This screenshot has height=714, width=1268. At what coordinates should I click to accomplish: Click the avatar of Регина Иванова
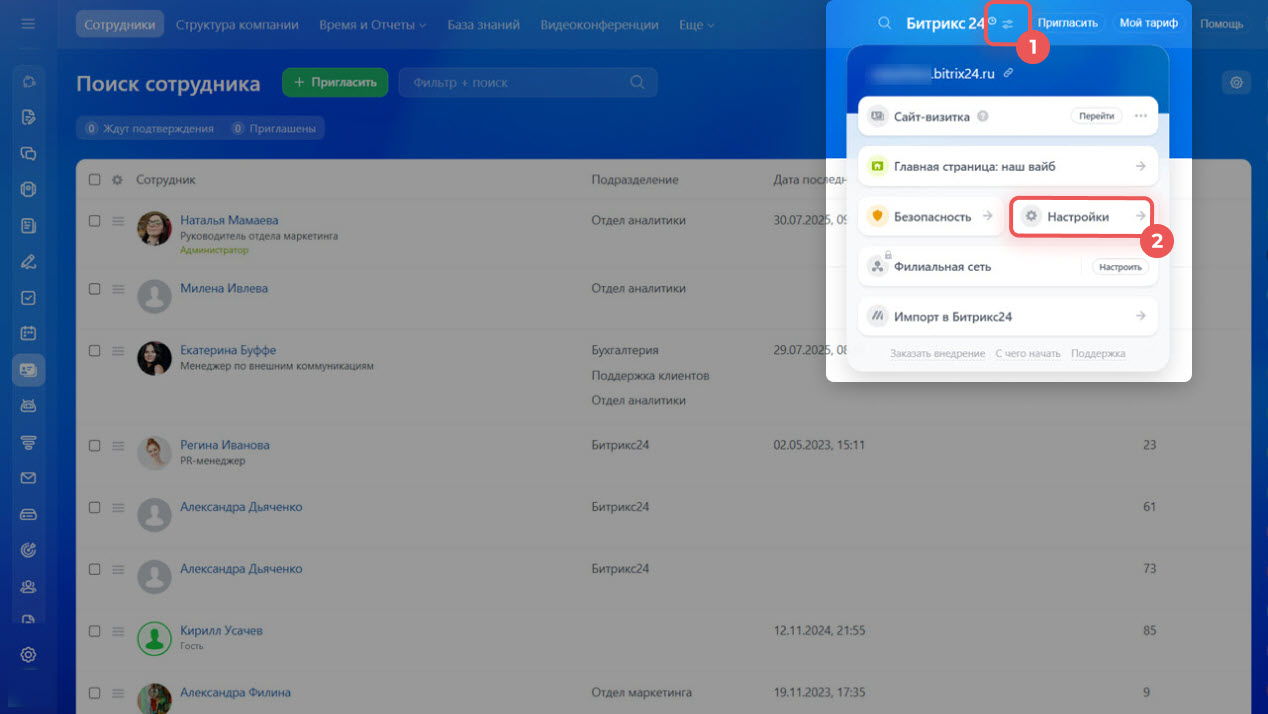click(x=154, y=453)
